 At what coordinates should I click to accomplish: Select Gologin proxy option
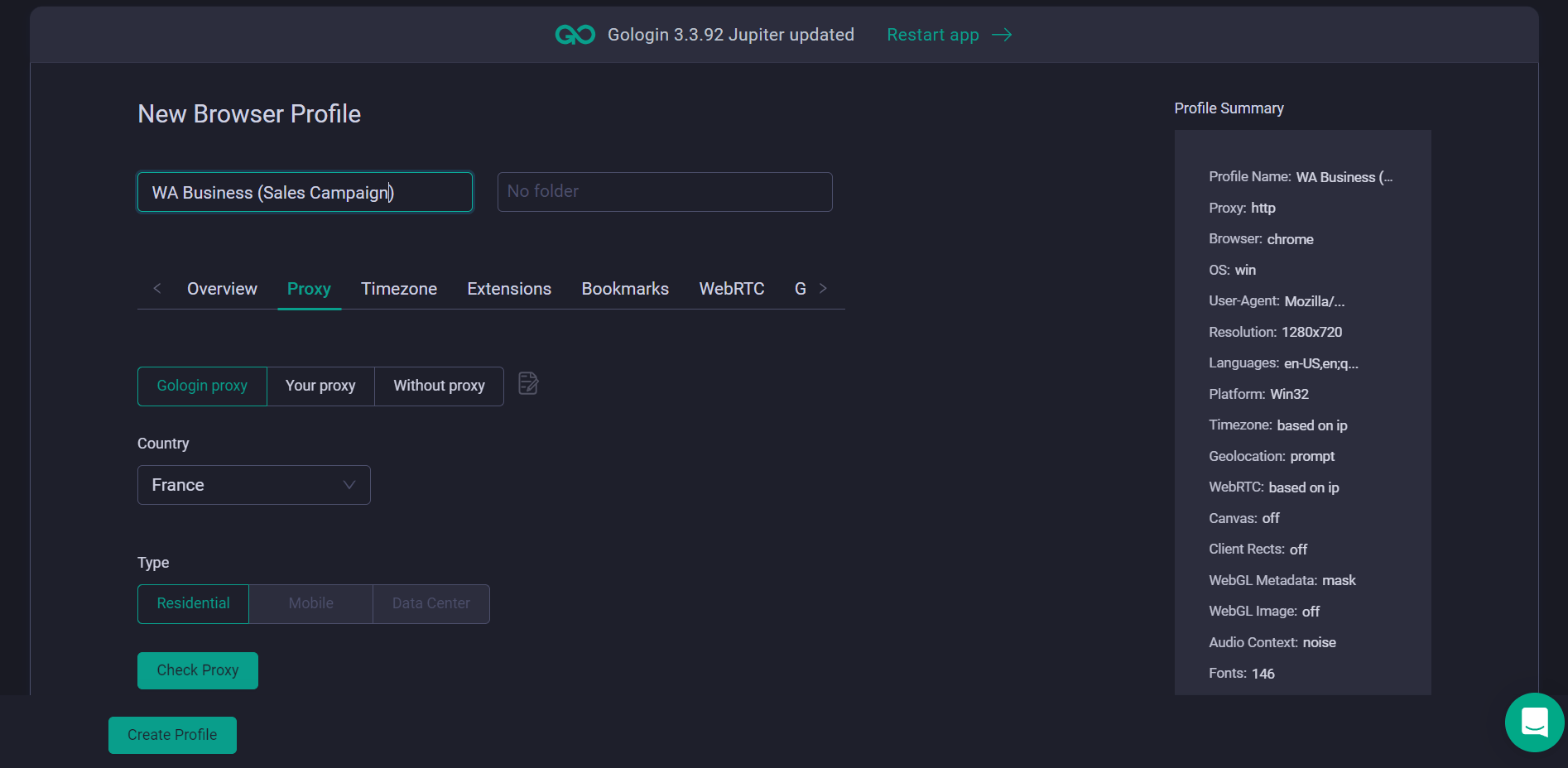[202, 386]
